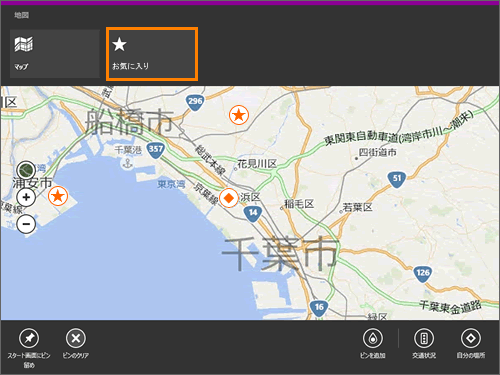Click ピンのクリア clear pins button
The image size is (500, 375).
[76, 343]
